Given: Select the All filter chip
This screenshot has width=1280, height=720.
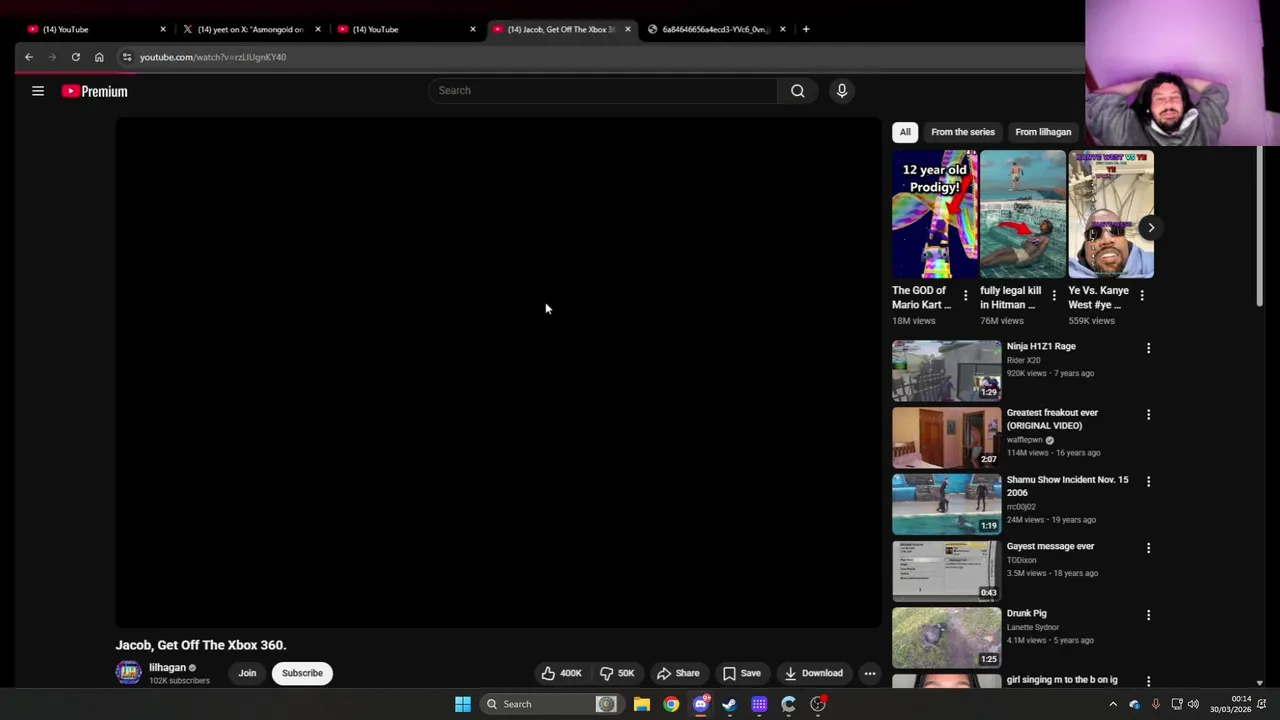Looking at the screenshot, I should [905, 132].
